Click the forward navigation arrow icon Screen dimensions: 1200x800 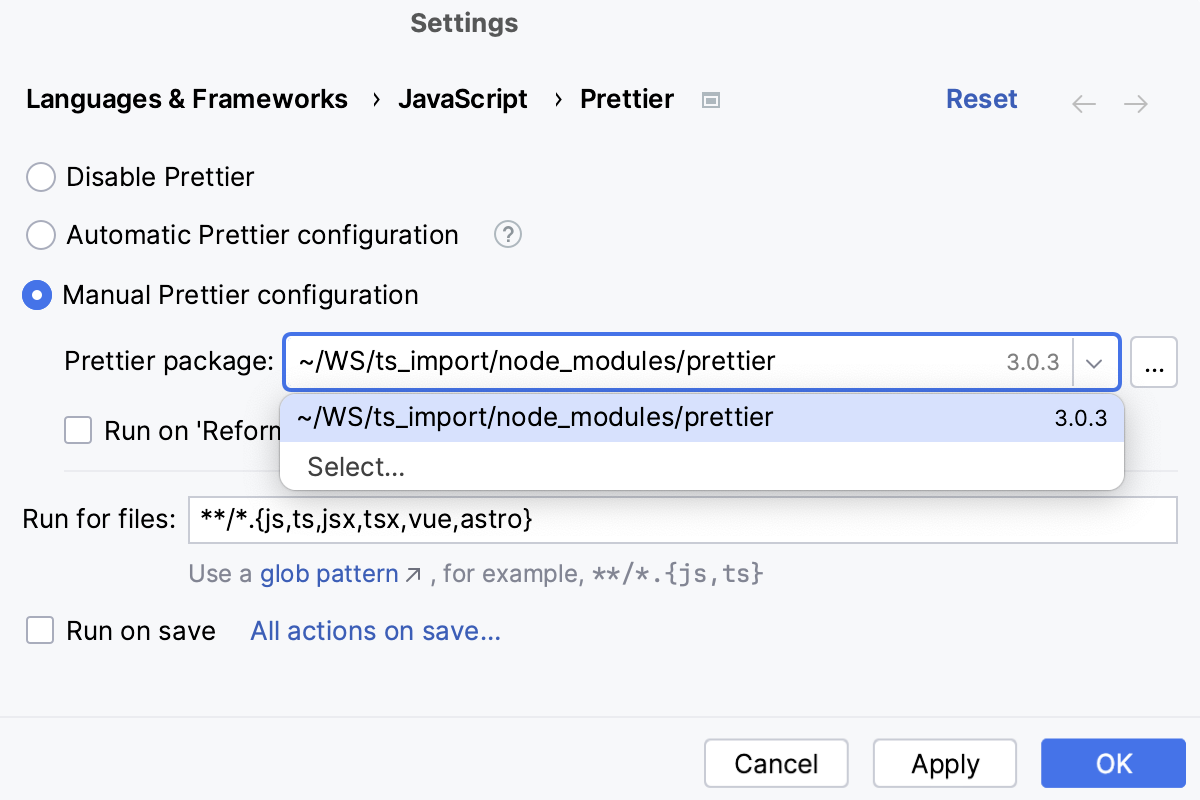[x=1135, y=104]
